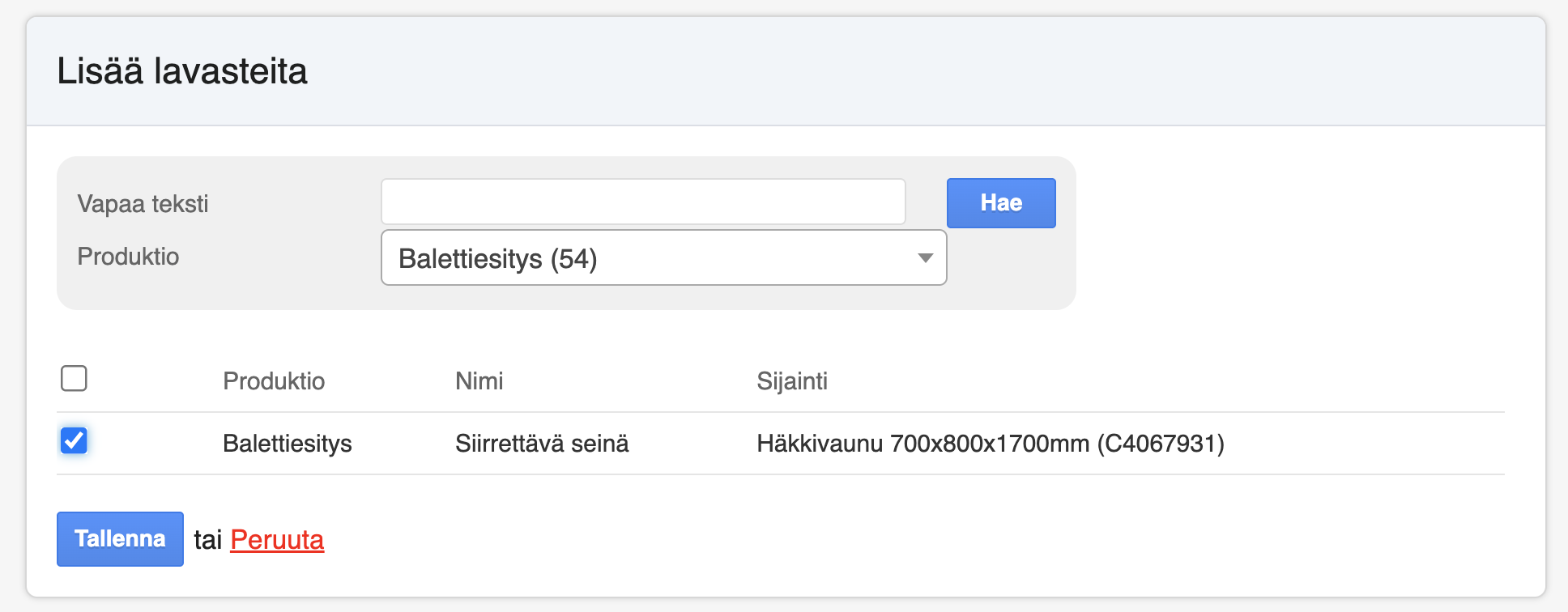Click the Häkkivaunu 700x800x1700mm location text
Viewport: 1568px width, 612px height.
[922, 444]
